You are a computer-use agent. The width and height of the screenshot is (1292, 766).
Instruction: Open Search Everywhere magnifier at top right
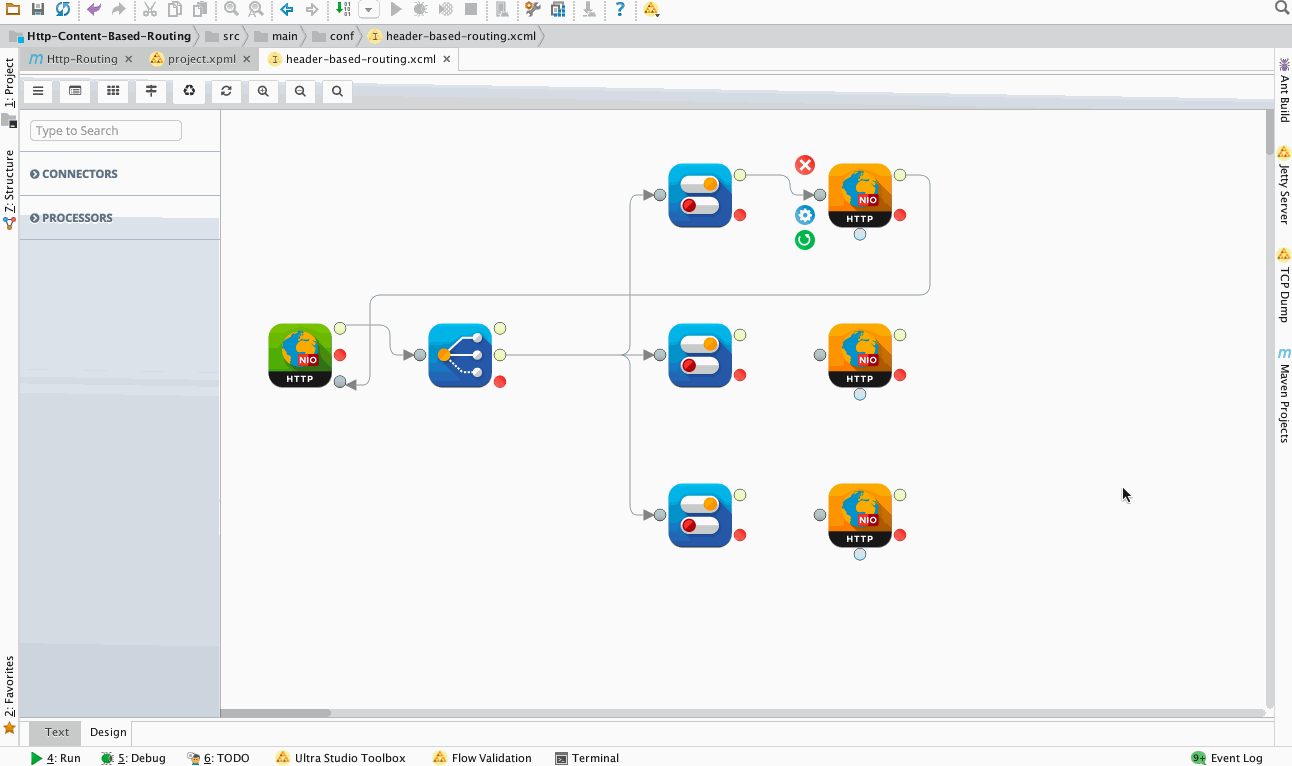[1281, 8]
